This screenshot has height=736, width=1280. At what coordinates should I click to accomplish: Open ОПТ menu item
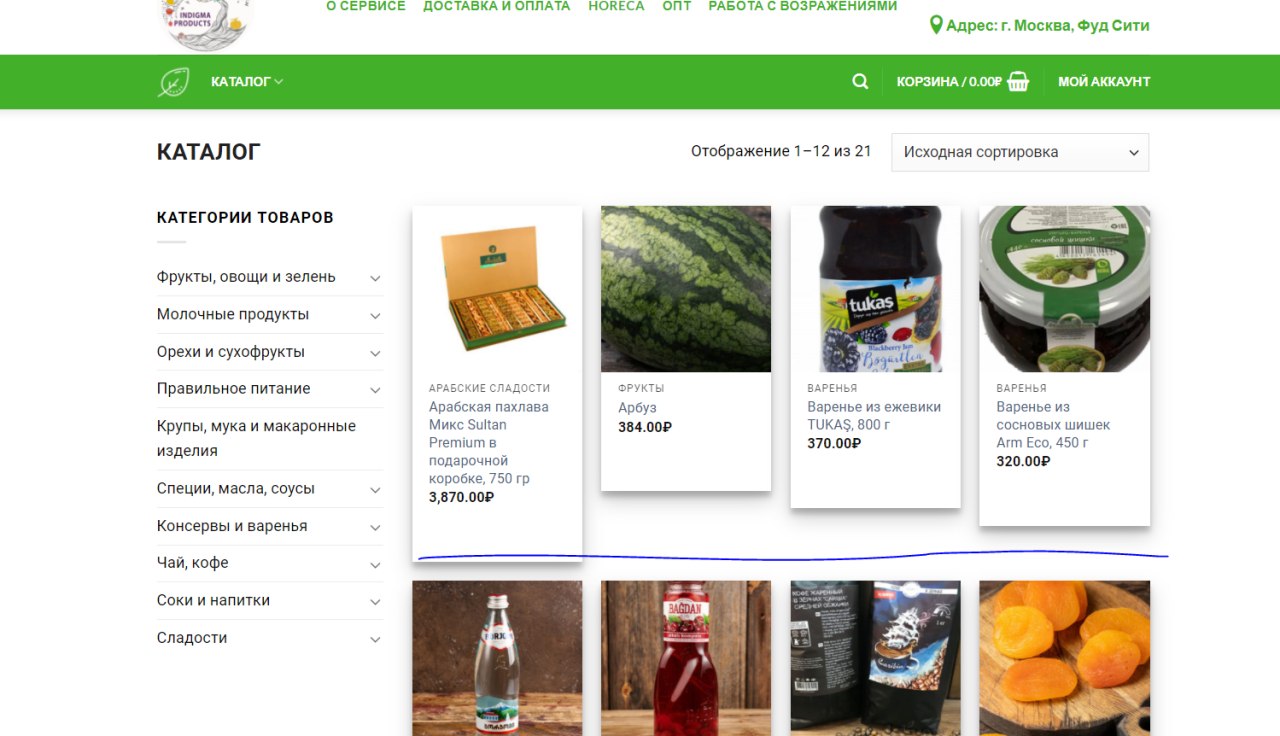click(677, 6)
